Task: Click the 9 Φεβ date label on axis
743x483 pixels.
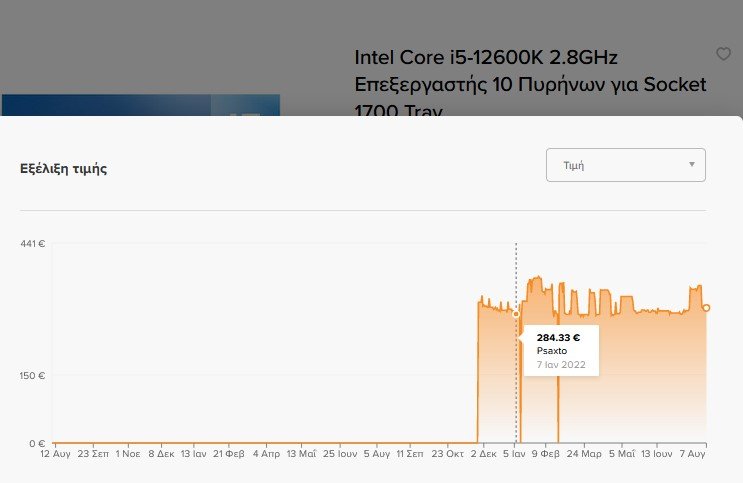Action: coord(545,454)
